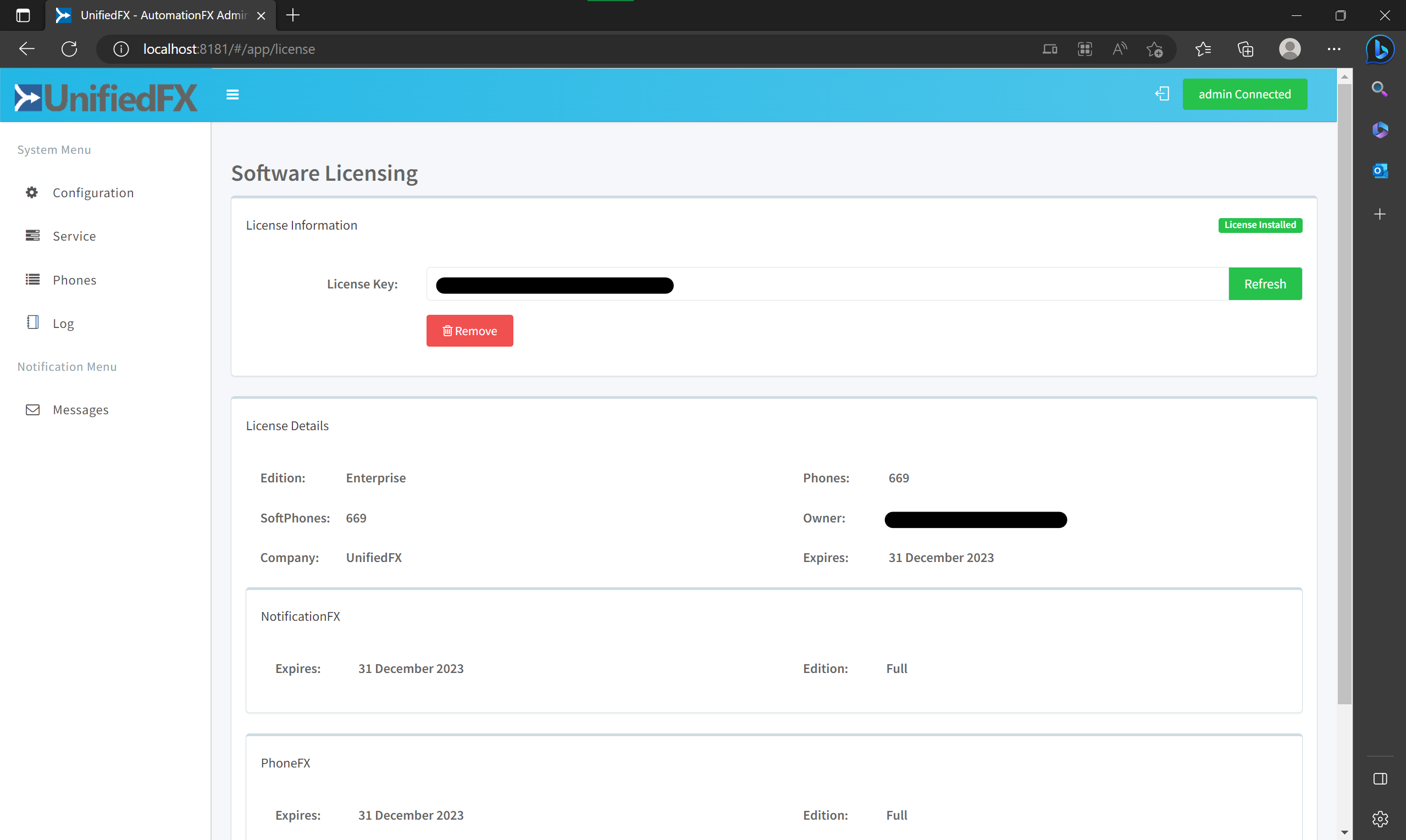Click the PhoneFX section heading

coord(285,763)
